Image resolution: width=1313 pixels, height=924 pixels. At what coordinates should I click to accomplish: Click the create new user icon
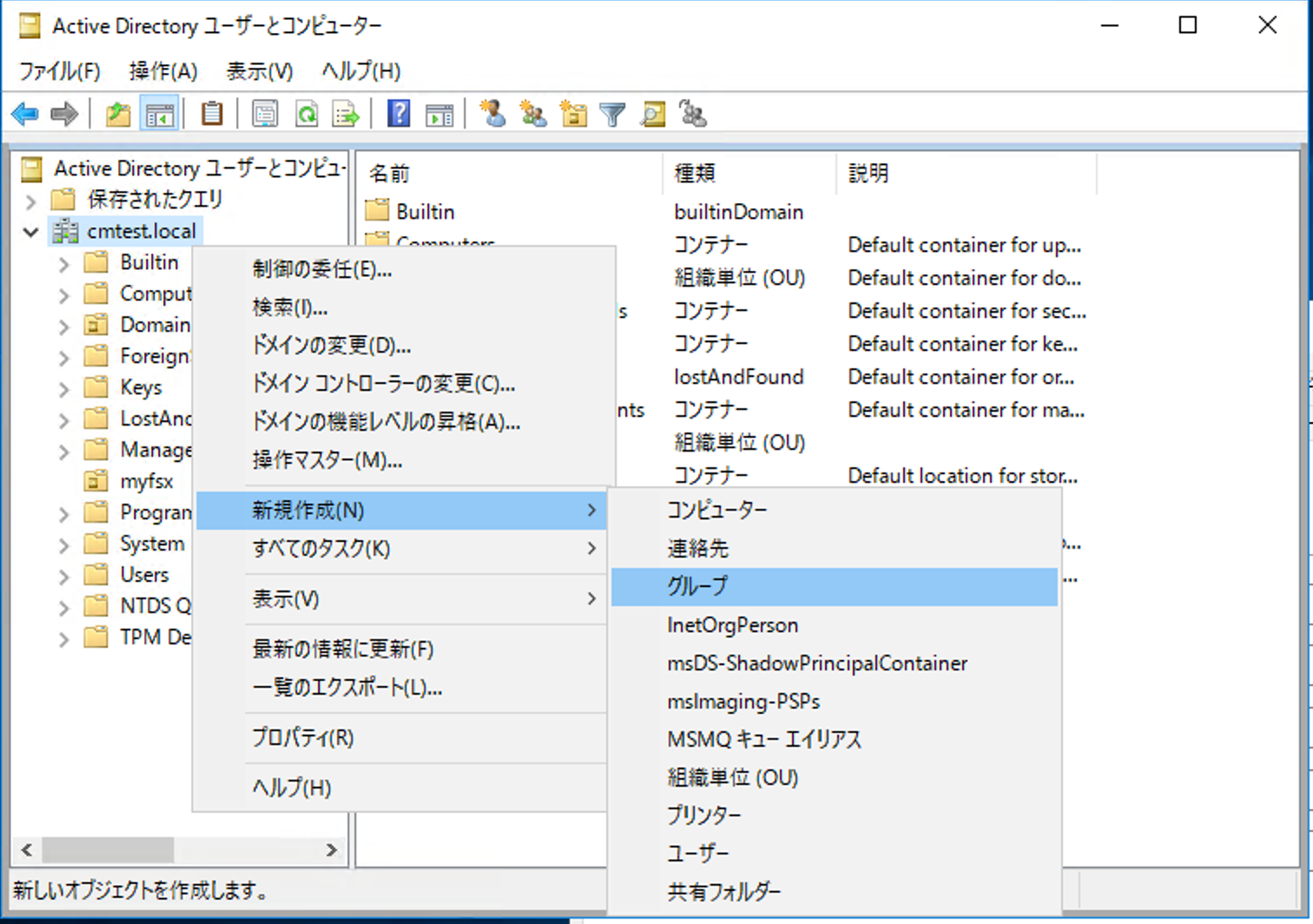(x=493, y=114)
